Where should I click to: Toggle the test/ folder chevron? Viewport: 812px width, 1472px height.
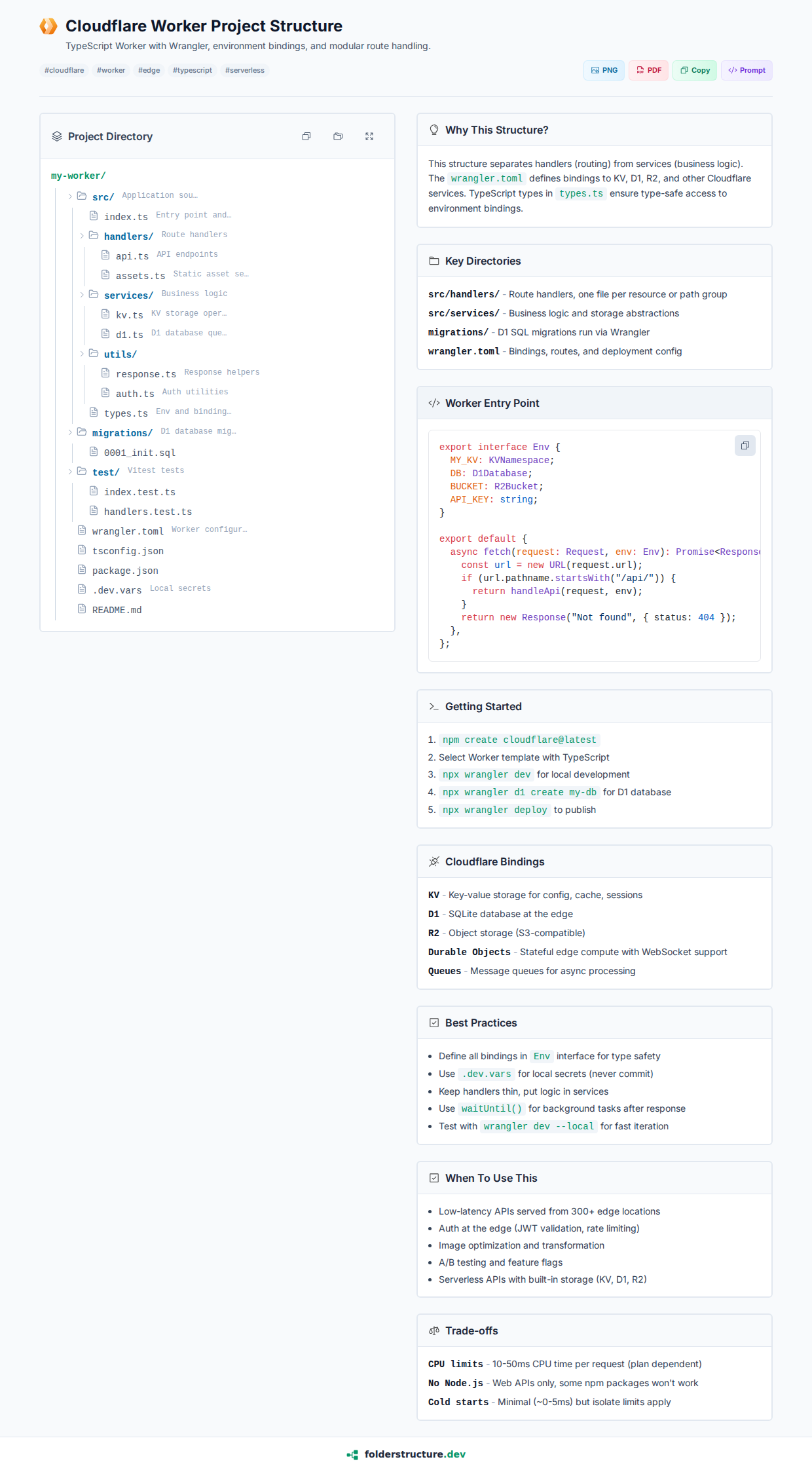coord(70,472)
